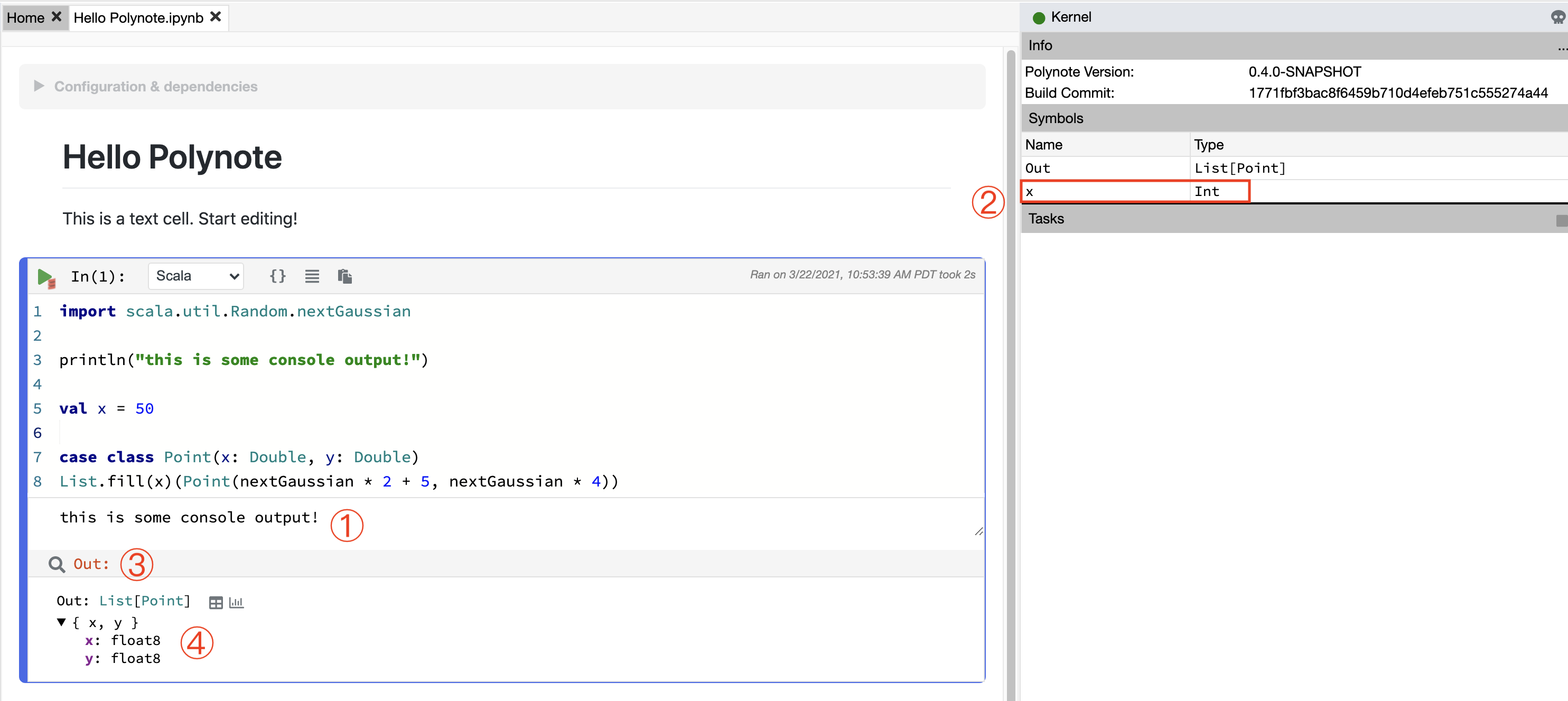Viewport: 1568px width, 701px height.
Task: View output as a table
Action: (x=216, y=602)
